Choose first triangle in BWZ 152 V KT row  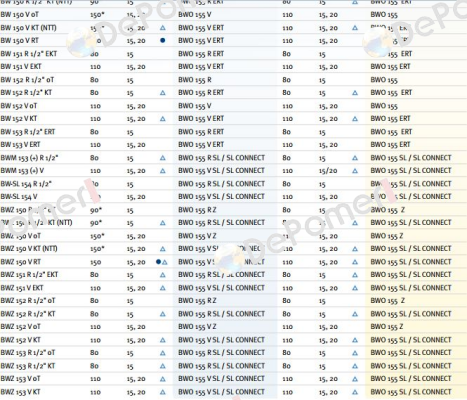(x=163, y=340)
